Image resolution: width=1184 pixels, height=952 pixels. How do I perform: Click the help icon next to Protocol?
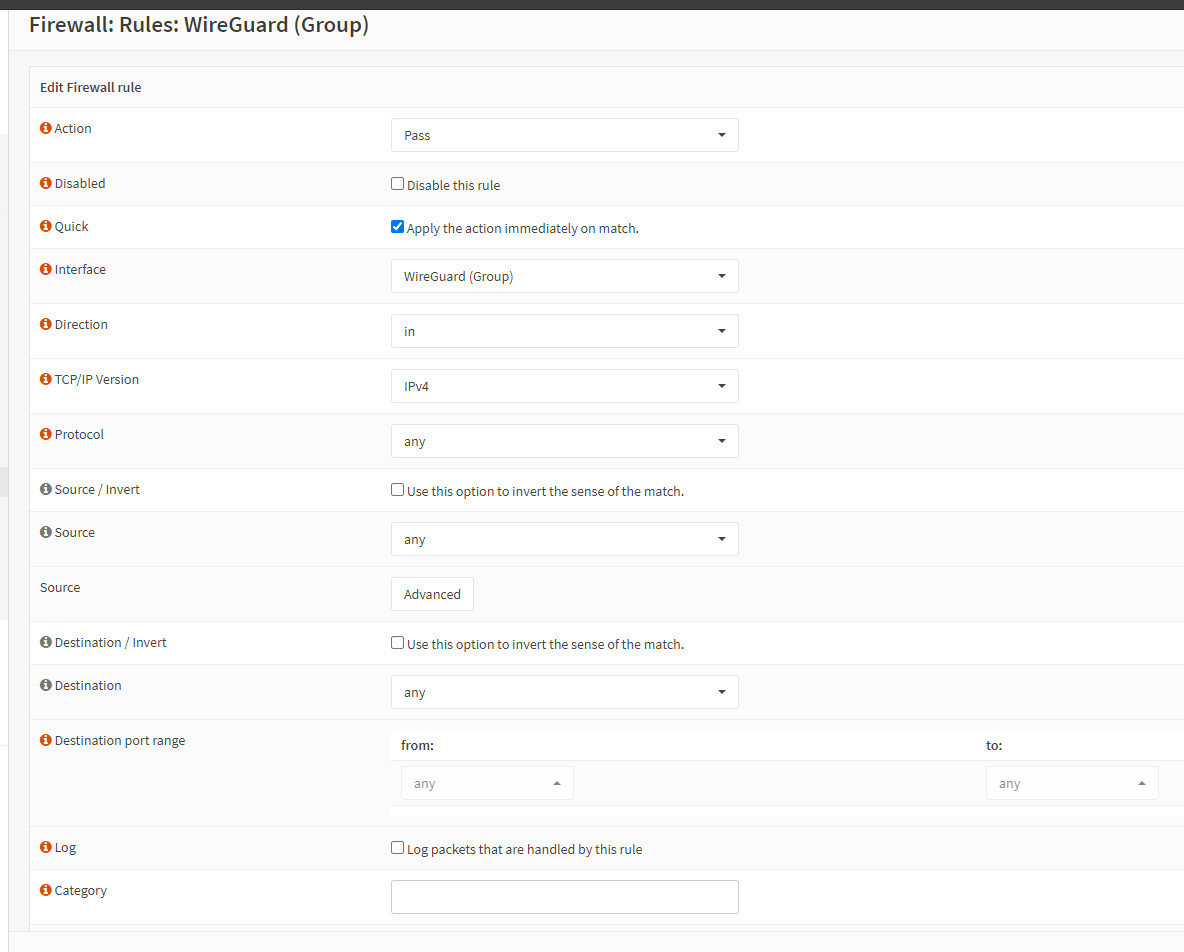click(45, 434)
